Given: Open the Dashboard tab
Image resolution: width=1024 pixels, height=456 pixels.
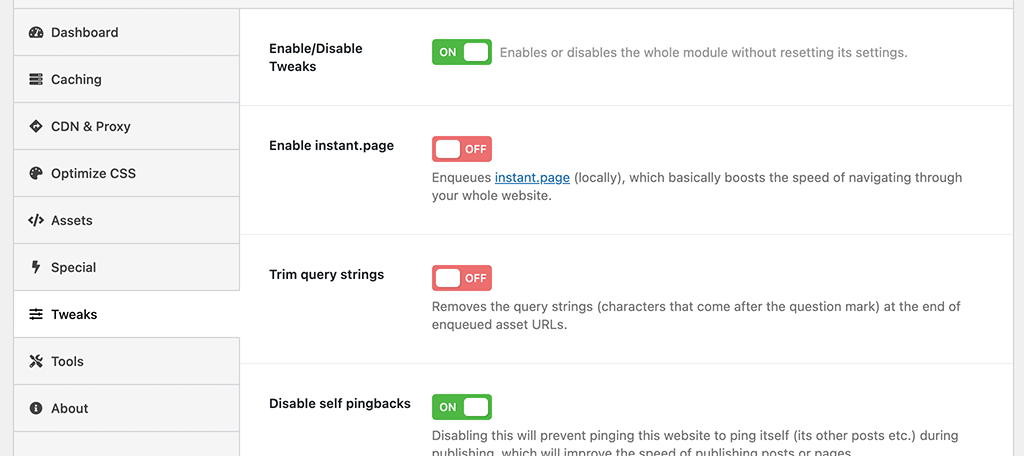Looking at the screenshot, I should pos(127,32).
